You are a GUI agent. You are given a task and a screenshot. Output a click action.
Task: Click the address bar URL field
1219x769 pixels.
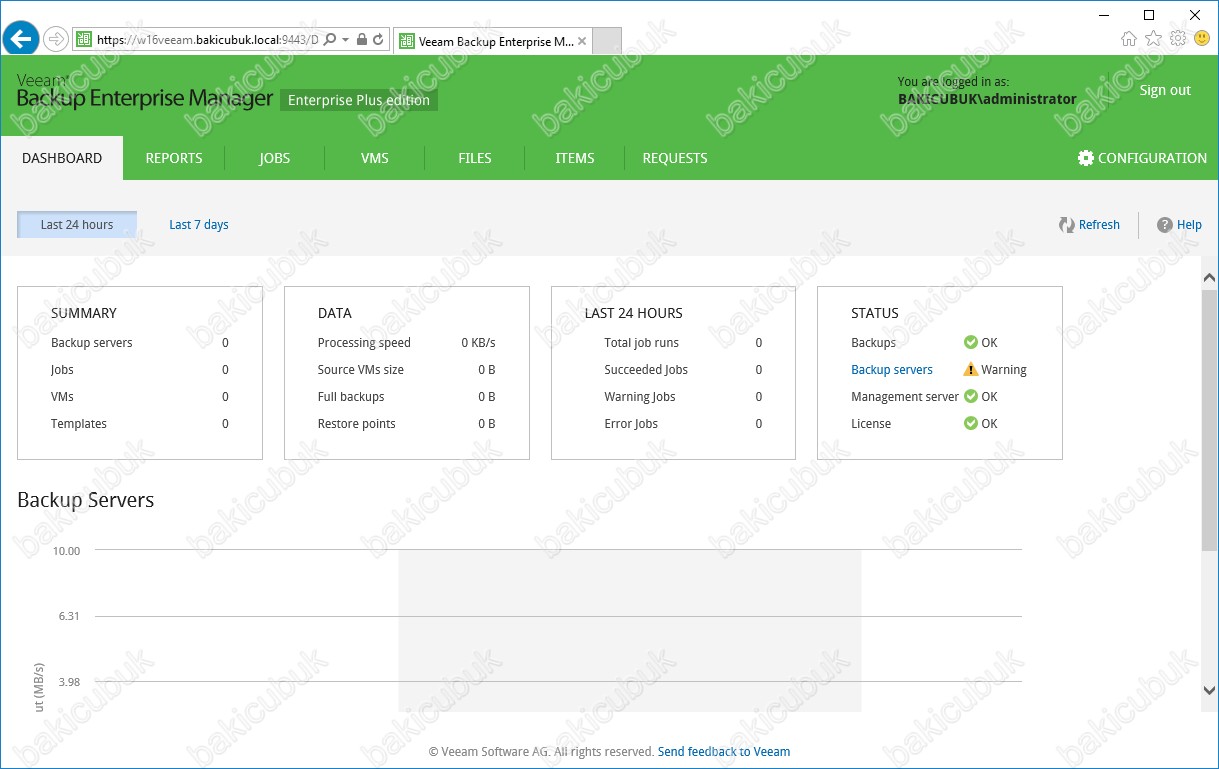pos(207,40)
